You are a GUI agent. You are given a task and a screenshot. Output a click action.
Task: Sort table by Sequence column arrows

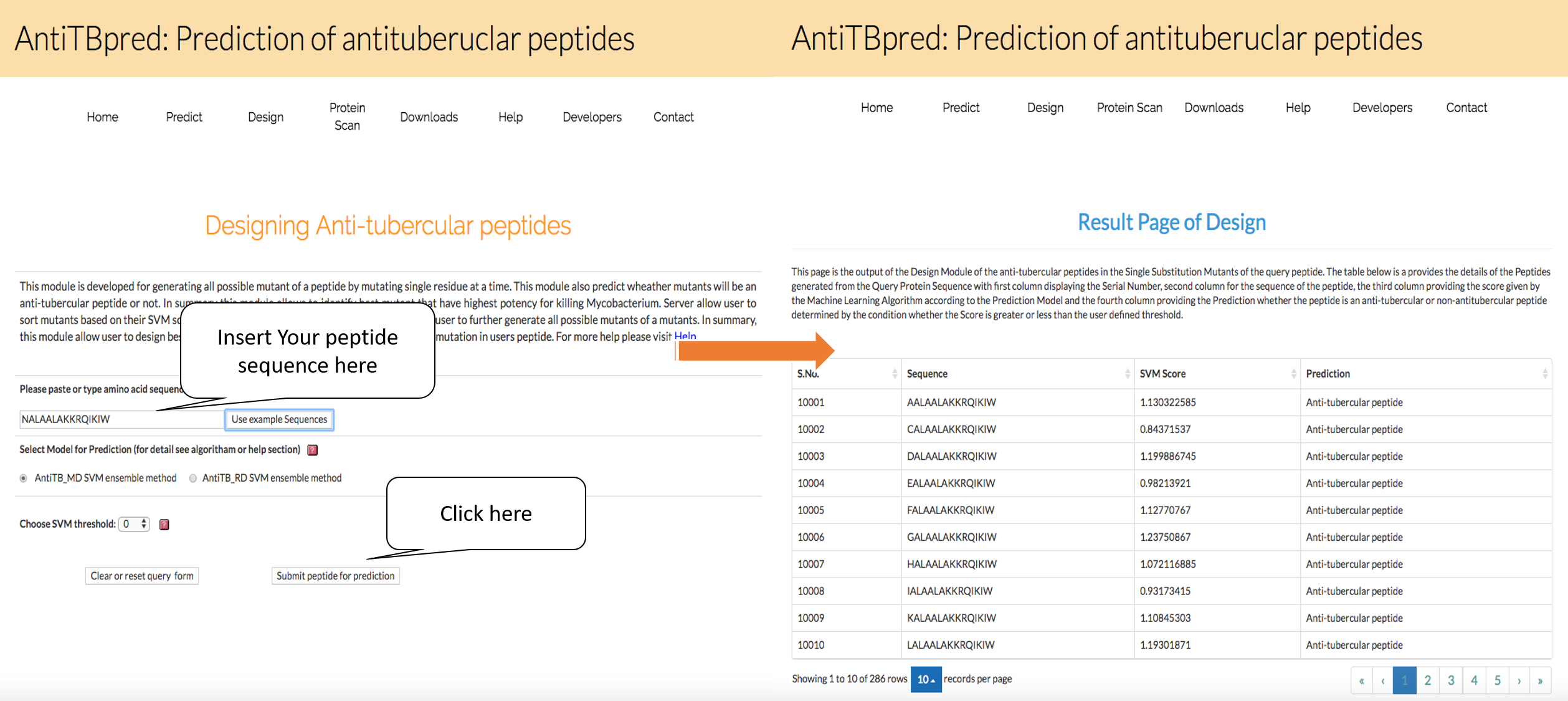(1127, 374)
